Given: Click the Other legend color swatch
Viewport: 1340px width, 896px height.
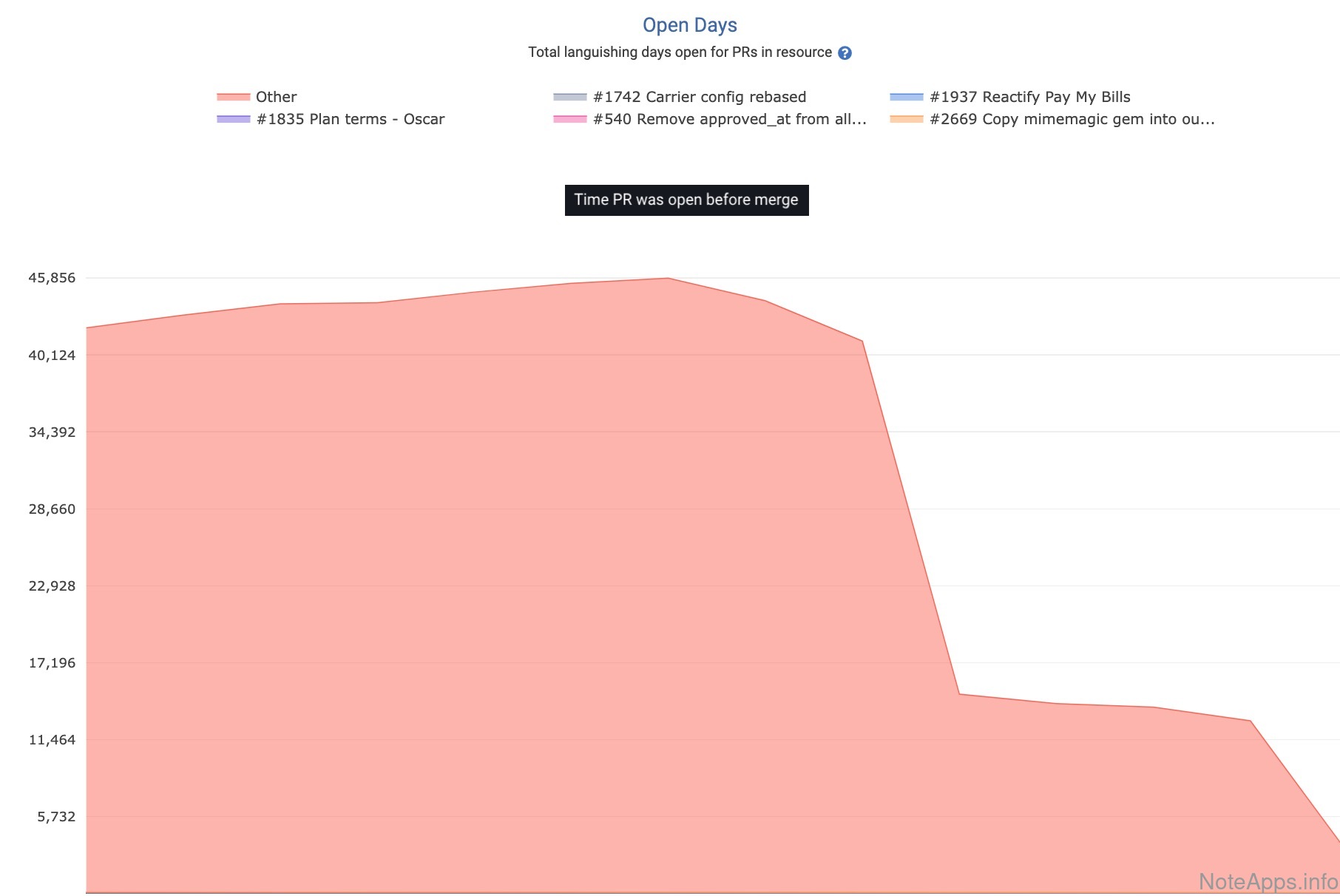Looking at the screenshot, I should tap(233, 97).
